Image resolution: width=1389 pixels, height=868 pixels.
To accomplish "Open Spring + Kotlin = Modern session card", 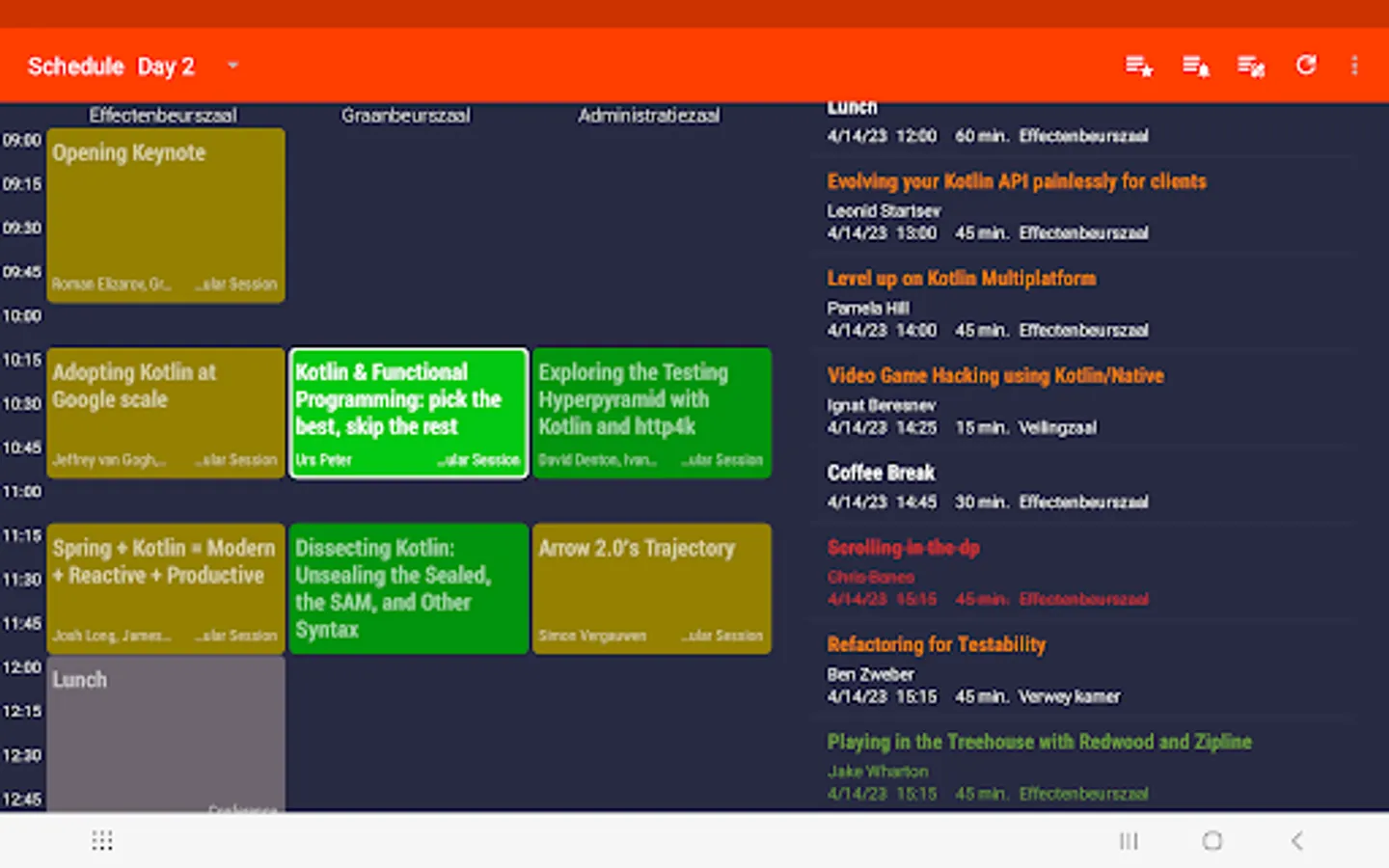I will click(166, 588).
